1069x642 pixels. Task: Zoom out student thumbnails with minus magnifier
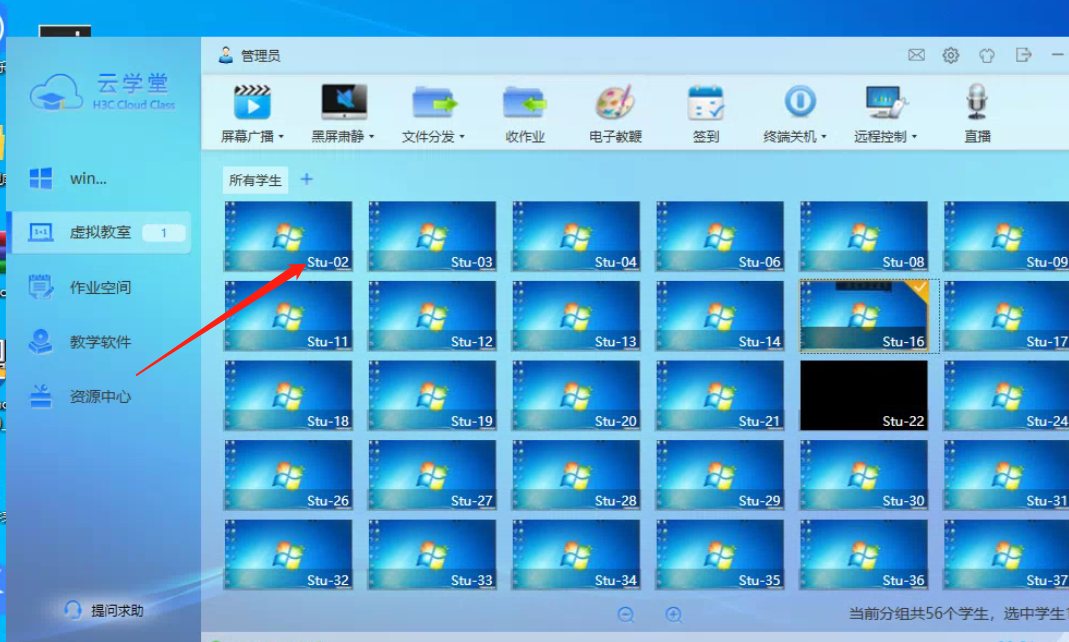pos(626,615)
